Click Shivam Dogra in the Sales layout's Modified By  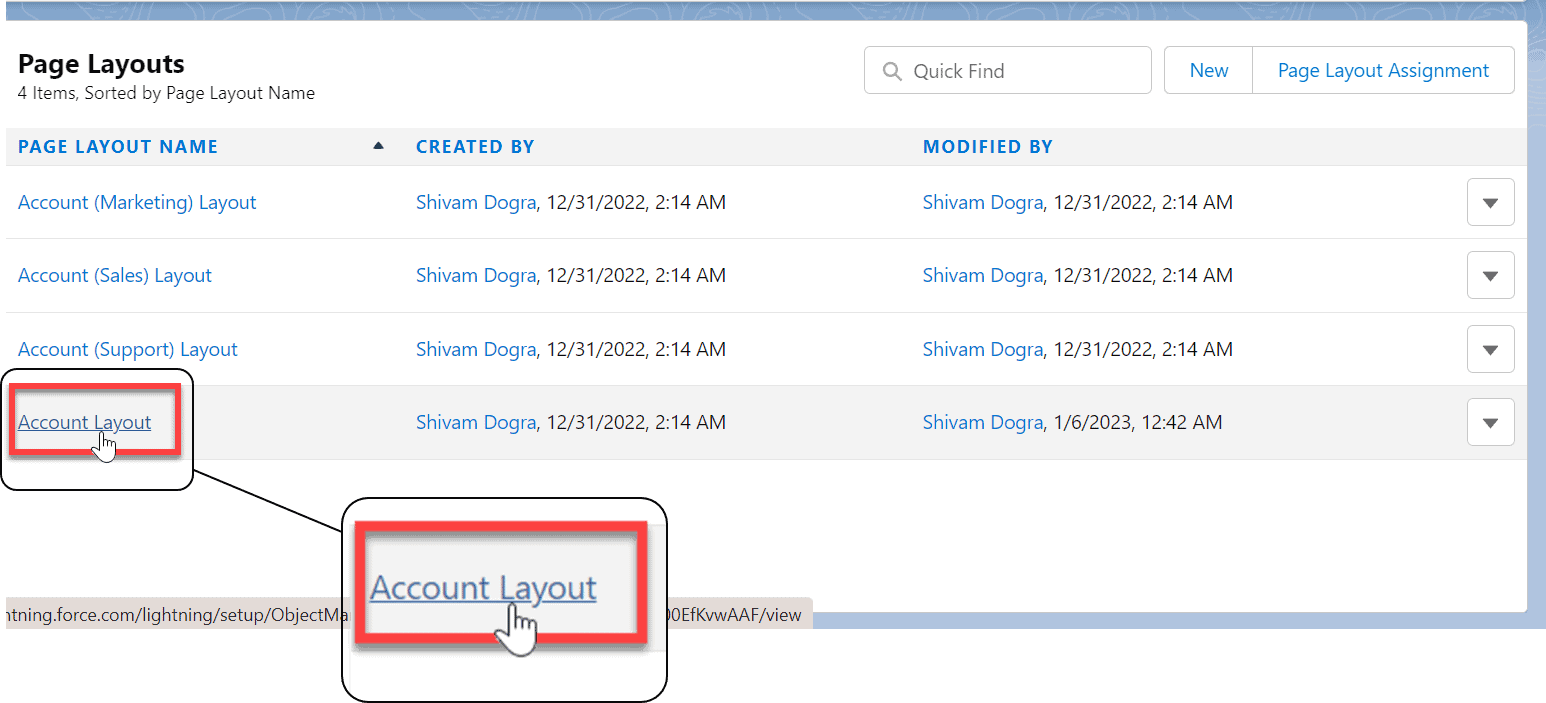pos(983,275)
